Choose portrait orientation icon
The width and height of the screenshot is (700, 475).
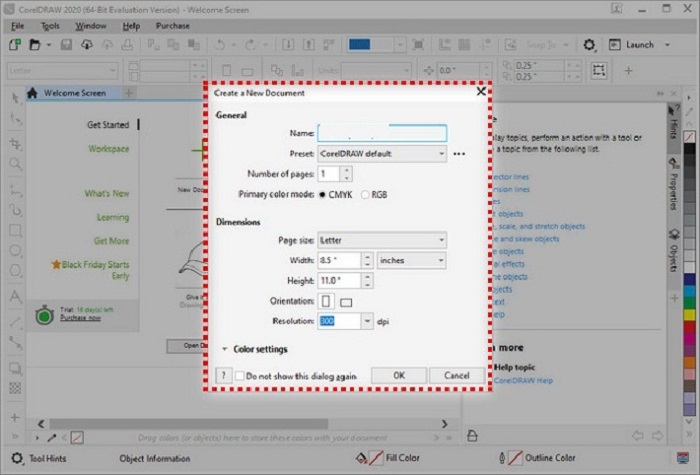pyautogui.click(x=326, y=301)
